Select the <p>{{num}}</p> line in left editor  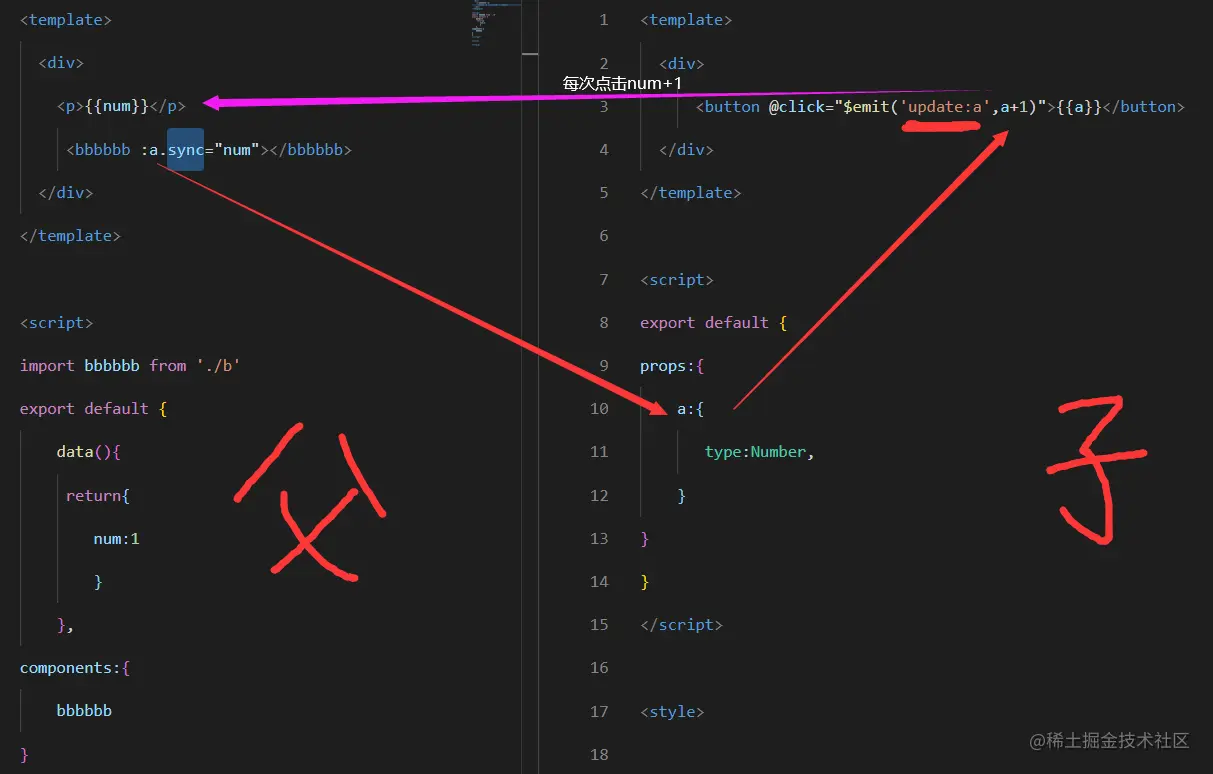(121, 106)
